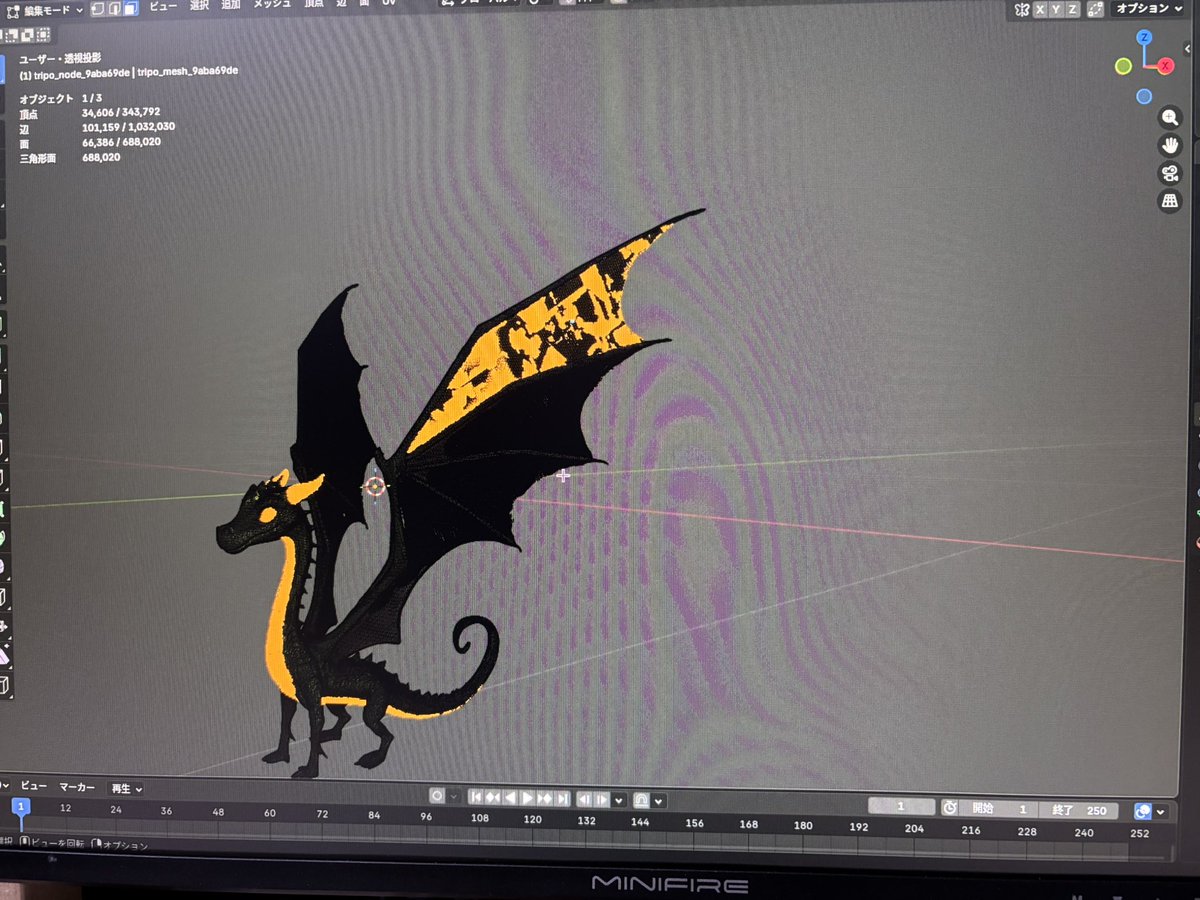Image resolution: width=1200 pixels, height=900 pixels.
Task: Open the 追加 menu
Action: [x=231, y=5]
